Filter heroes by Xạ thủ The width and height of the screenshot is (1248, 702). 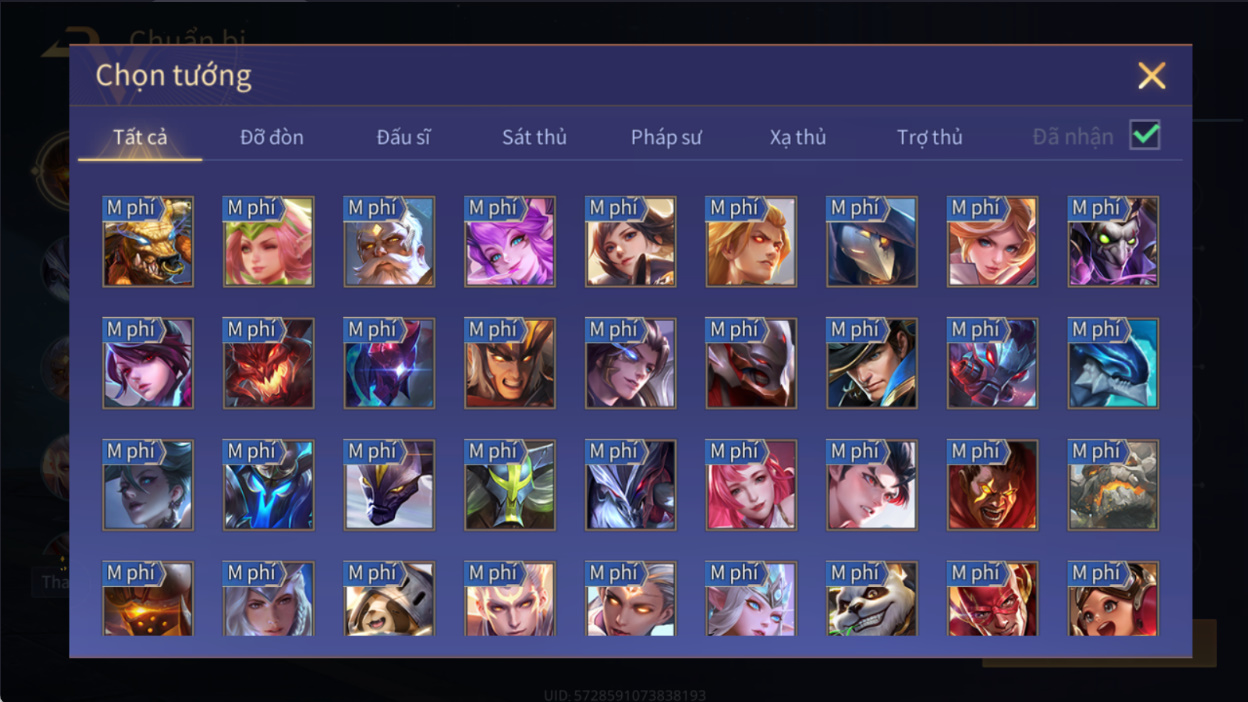[798, 137]
